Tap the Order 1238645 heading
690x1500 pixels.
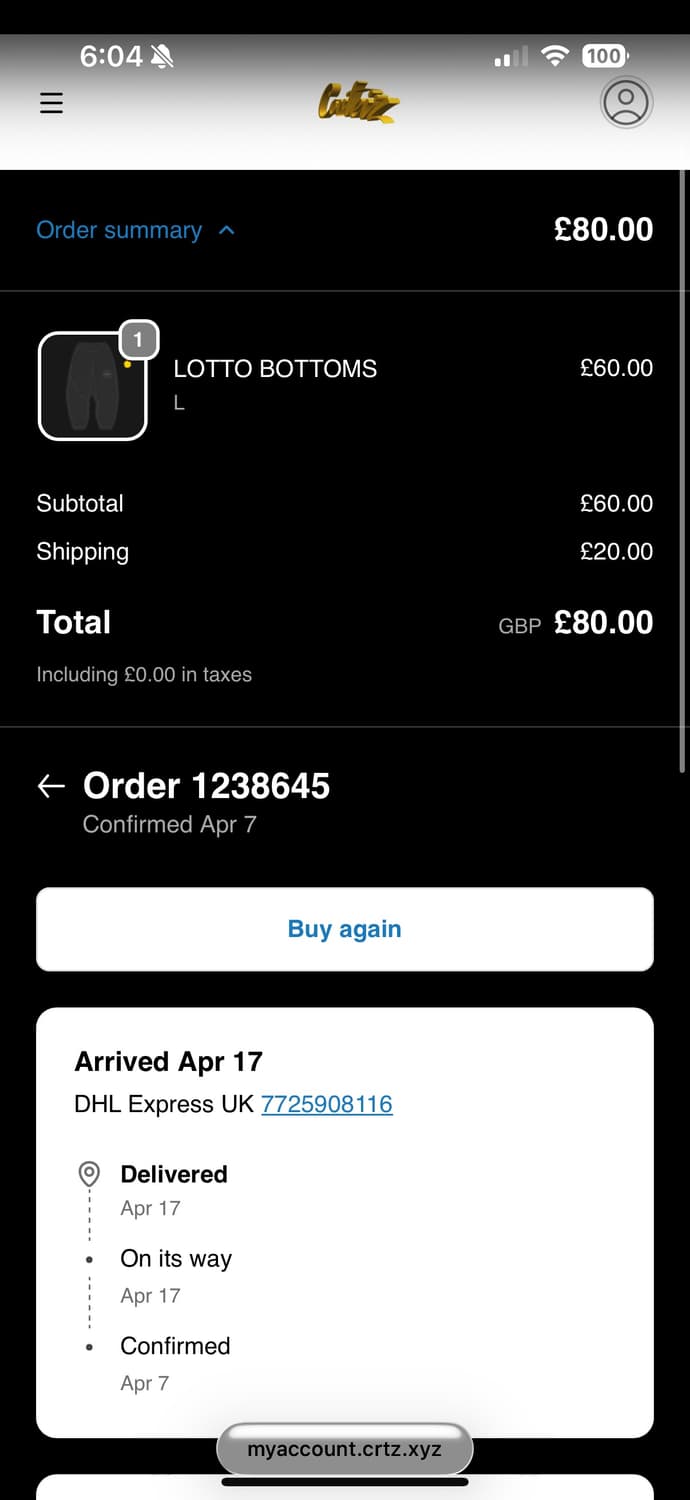pos(206,786)
